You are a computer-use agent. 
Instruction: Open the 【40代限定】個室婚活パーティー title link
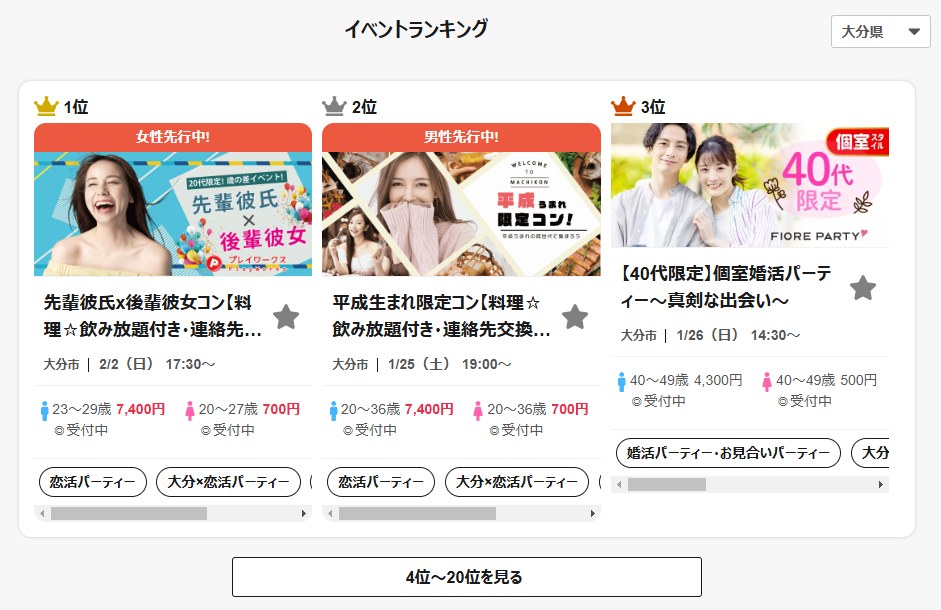pos(726,287)
